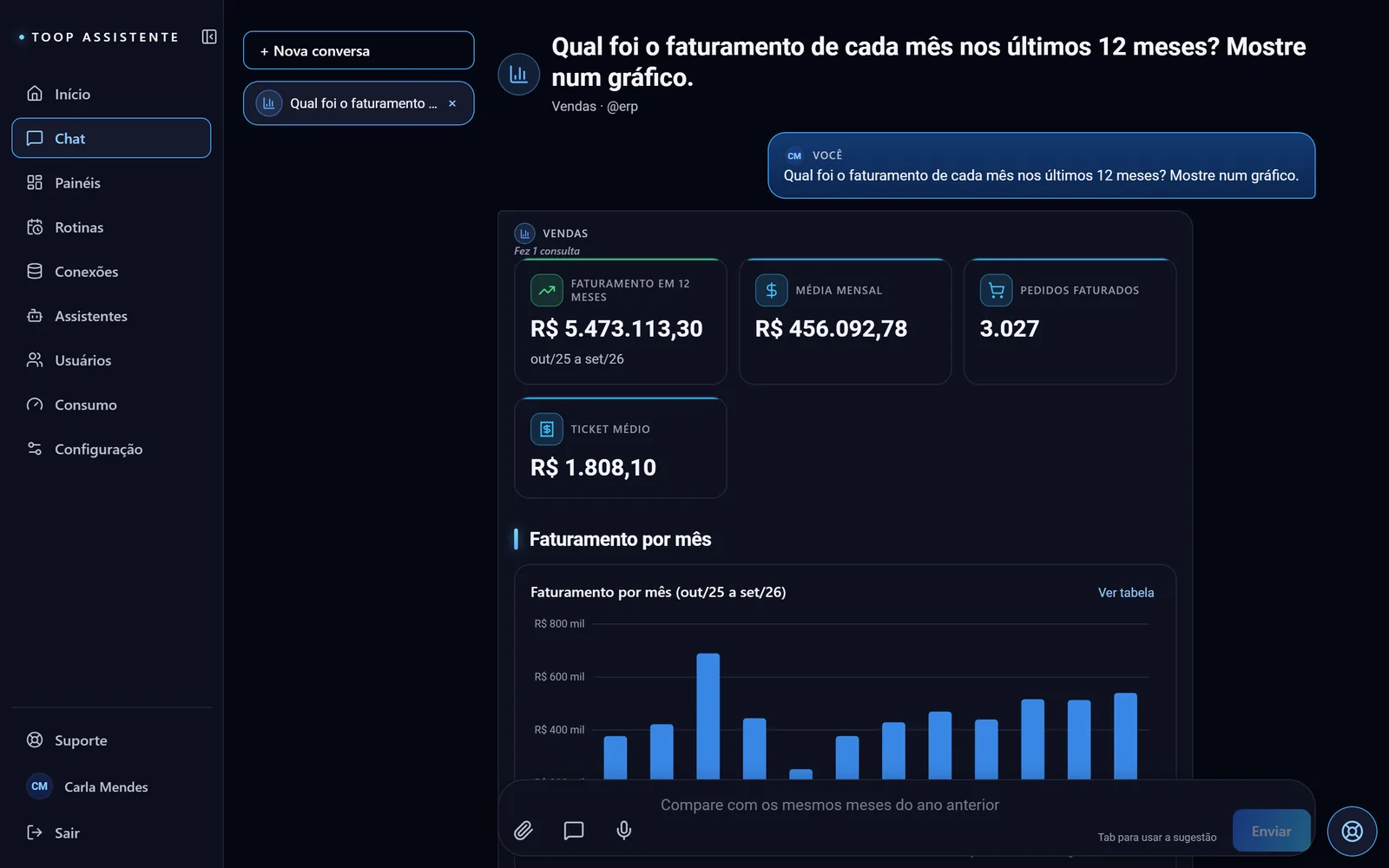This screenshot has width=1389, height=868.
Task: Start a Nova conversa
Action: click(x=359, y=50)
